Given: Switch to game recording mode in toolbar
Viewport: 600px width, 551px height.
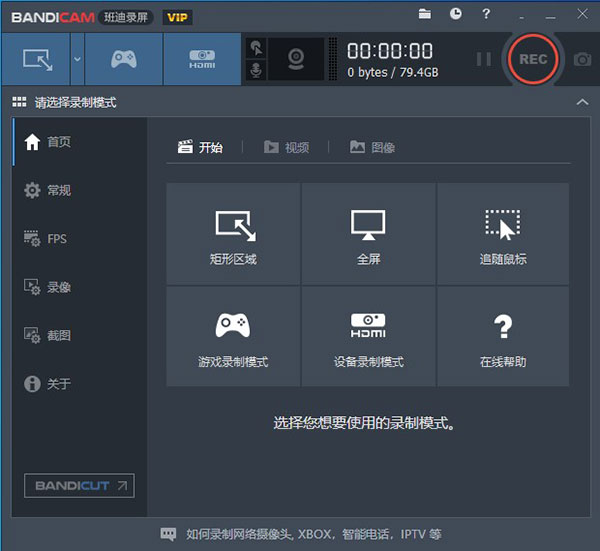Looking at the screenshot, I should click(x=124, y=59).
